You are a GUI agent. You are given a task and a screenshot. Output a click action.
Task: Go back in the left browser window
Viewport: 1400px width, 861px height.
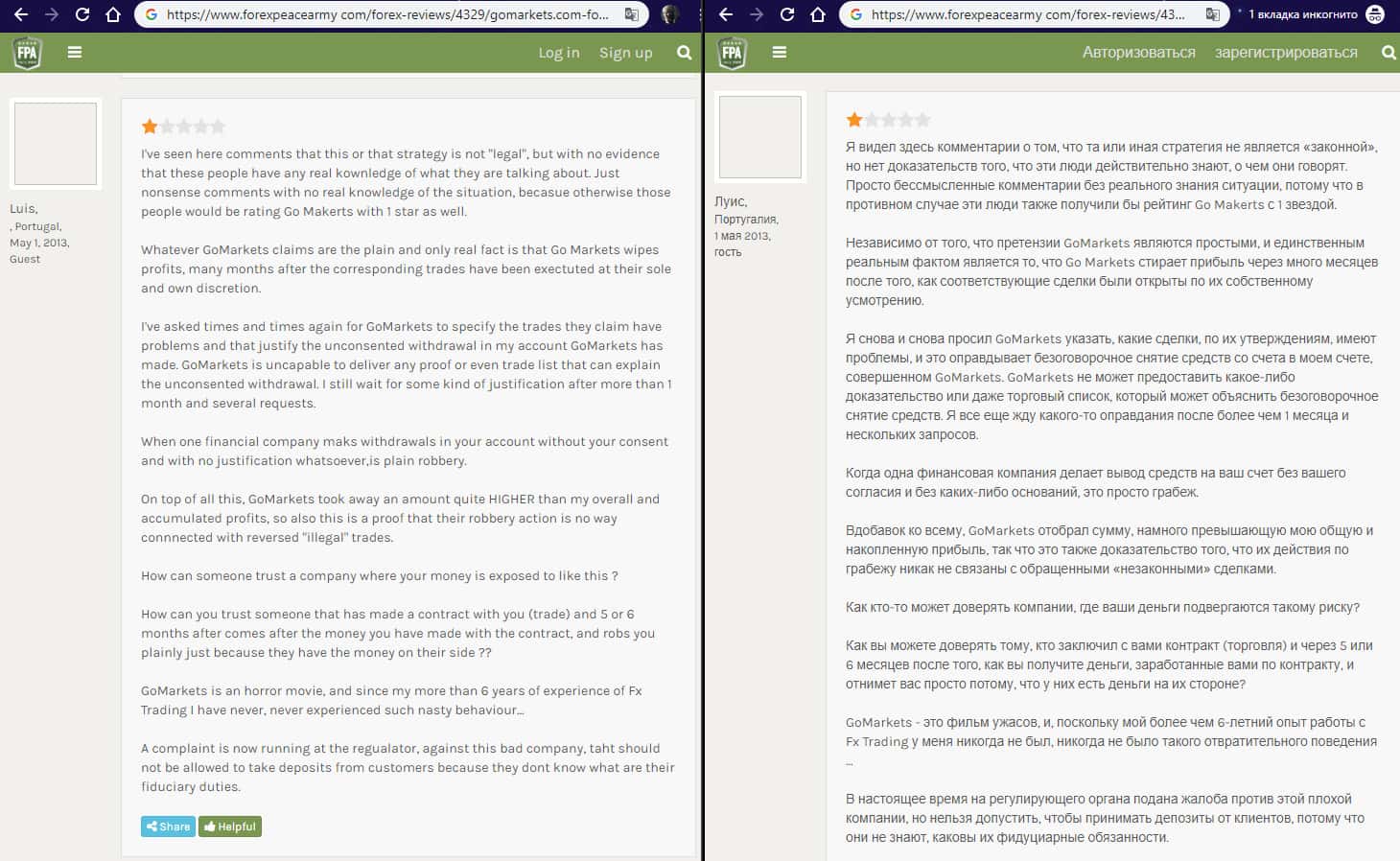(21, 14)
